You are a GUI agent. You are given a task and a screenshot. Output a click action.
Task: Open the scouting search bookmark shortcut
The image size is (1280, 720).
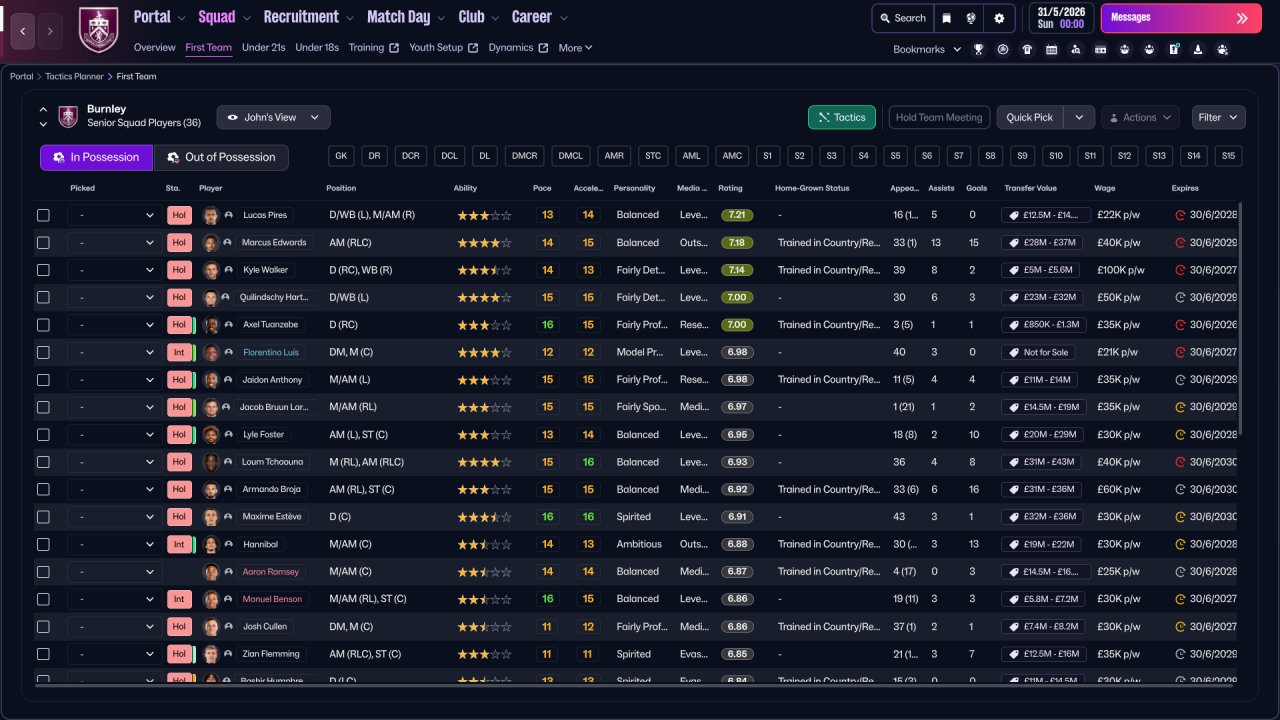1076,49
